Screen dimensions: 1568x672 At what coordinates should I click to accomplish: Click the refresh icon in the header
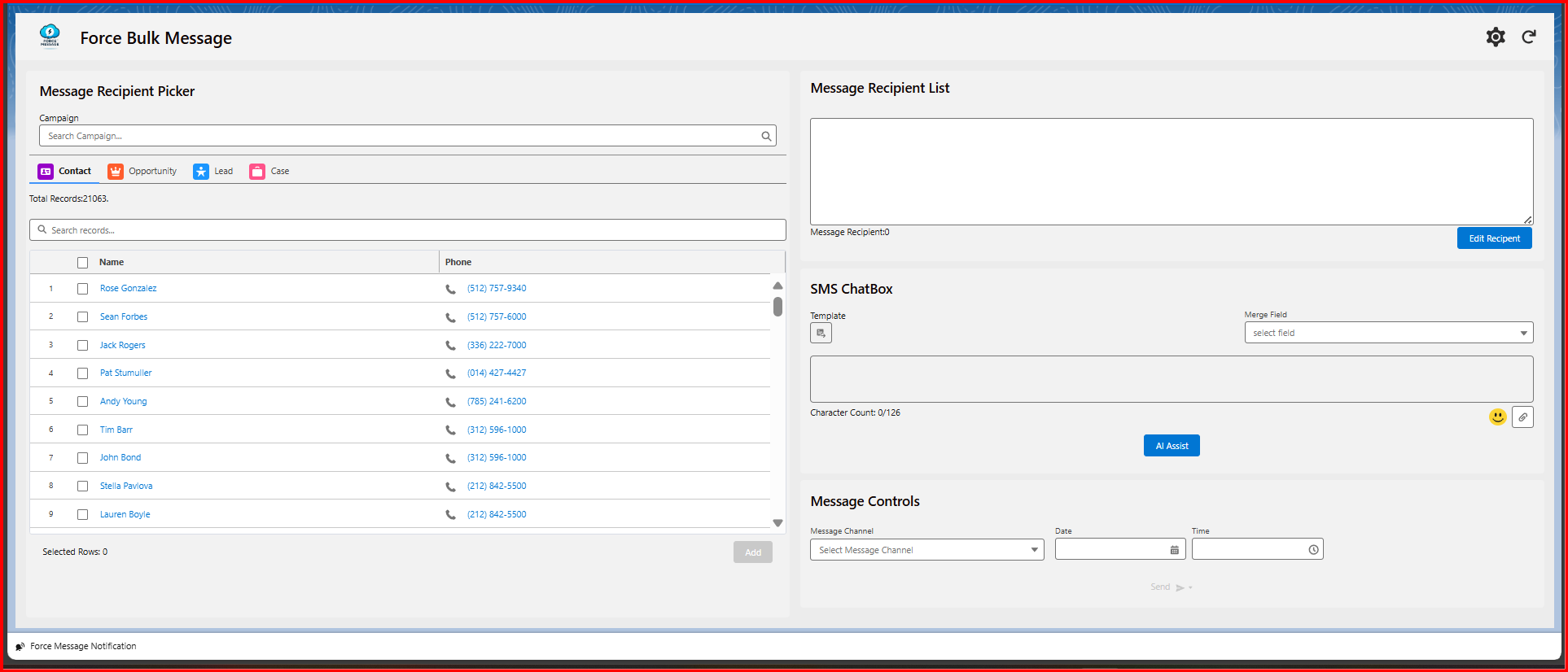click(x=1529, y=37)
